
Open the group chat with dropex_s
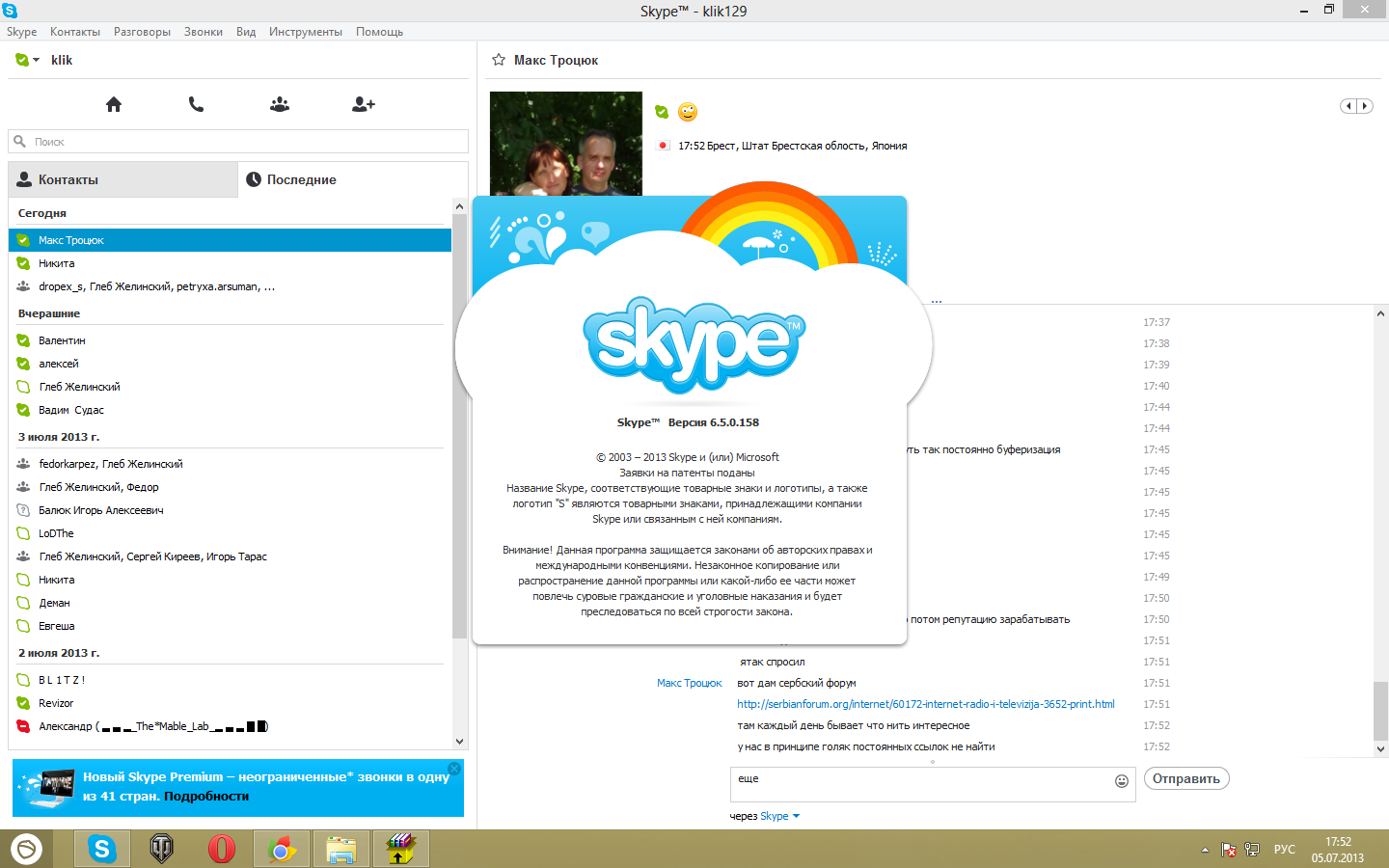click(230, 286)
